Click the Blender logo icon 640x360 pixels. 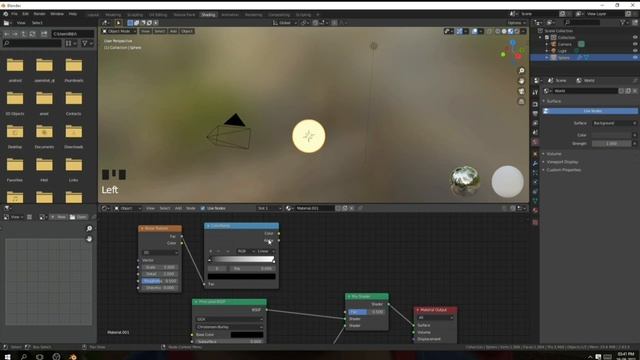click(x=5, y=14)
